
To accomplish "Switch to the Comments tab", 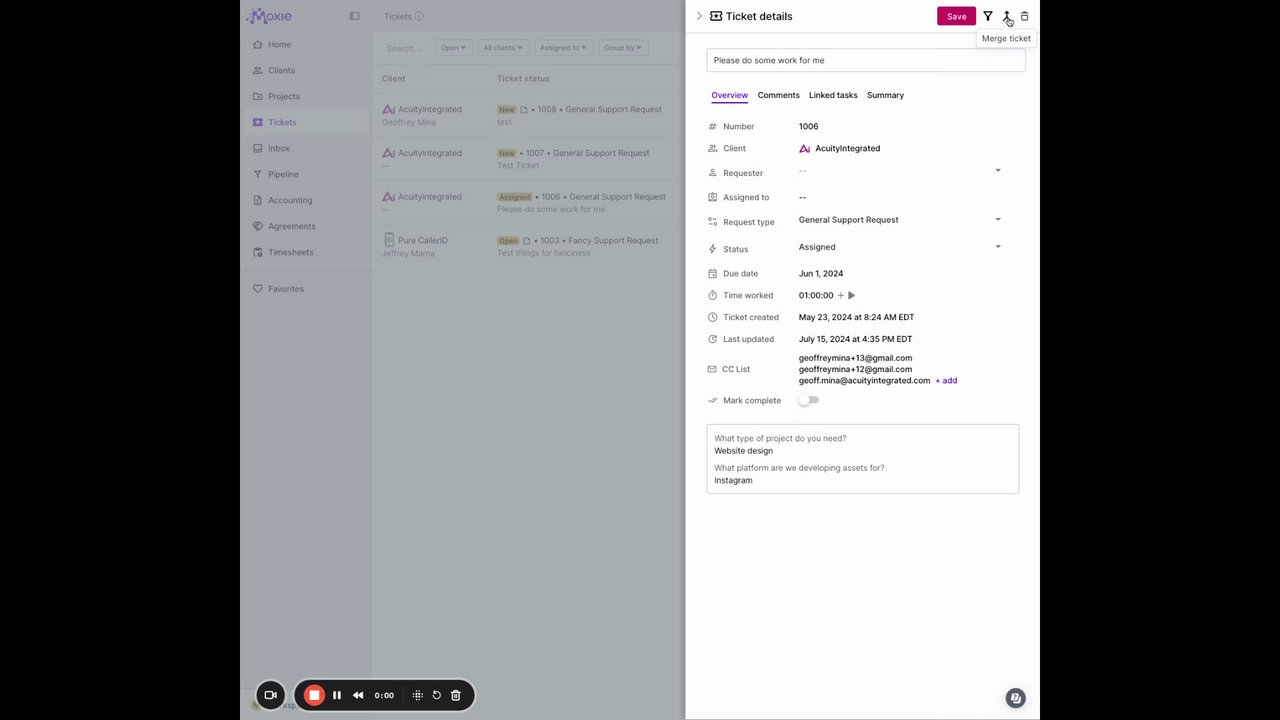I will click(778, 95).
